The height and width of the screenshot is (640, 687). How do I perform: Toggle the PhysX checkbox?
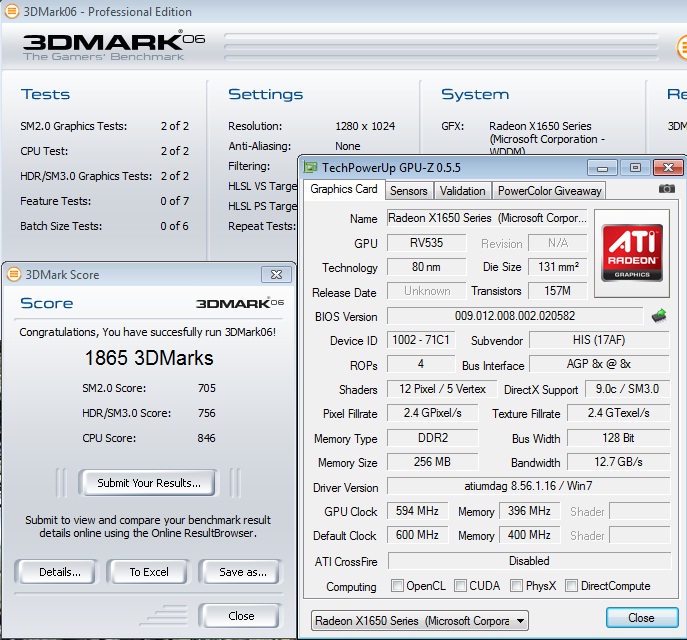(517, 586)
